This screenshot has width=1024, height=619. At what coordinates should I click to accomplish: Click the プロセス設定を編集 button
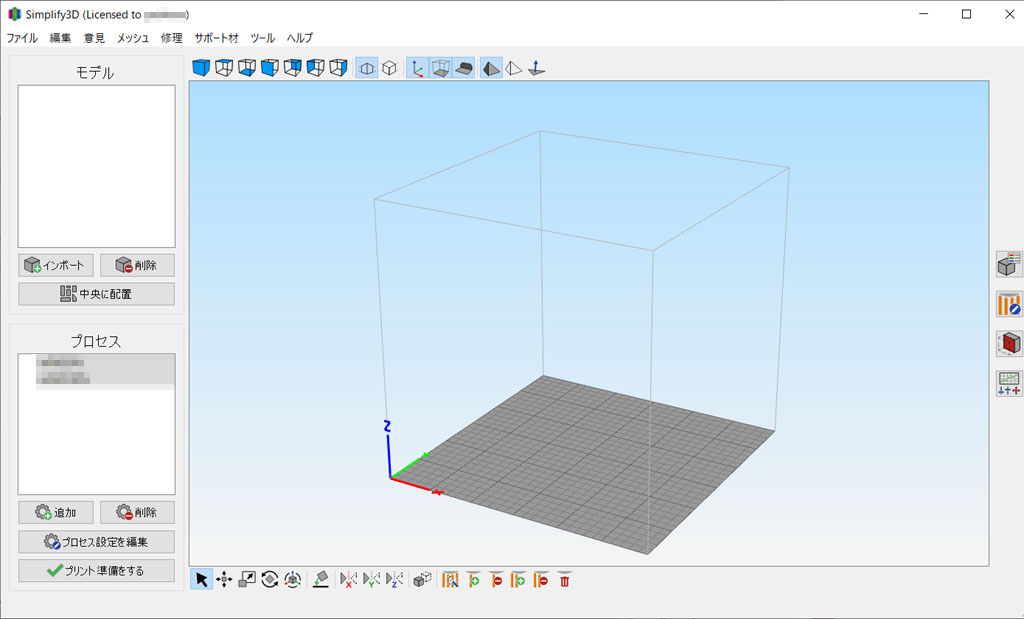[96, 542]
